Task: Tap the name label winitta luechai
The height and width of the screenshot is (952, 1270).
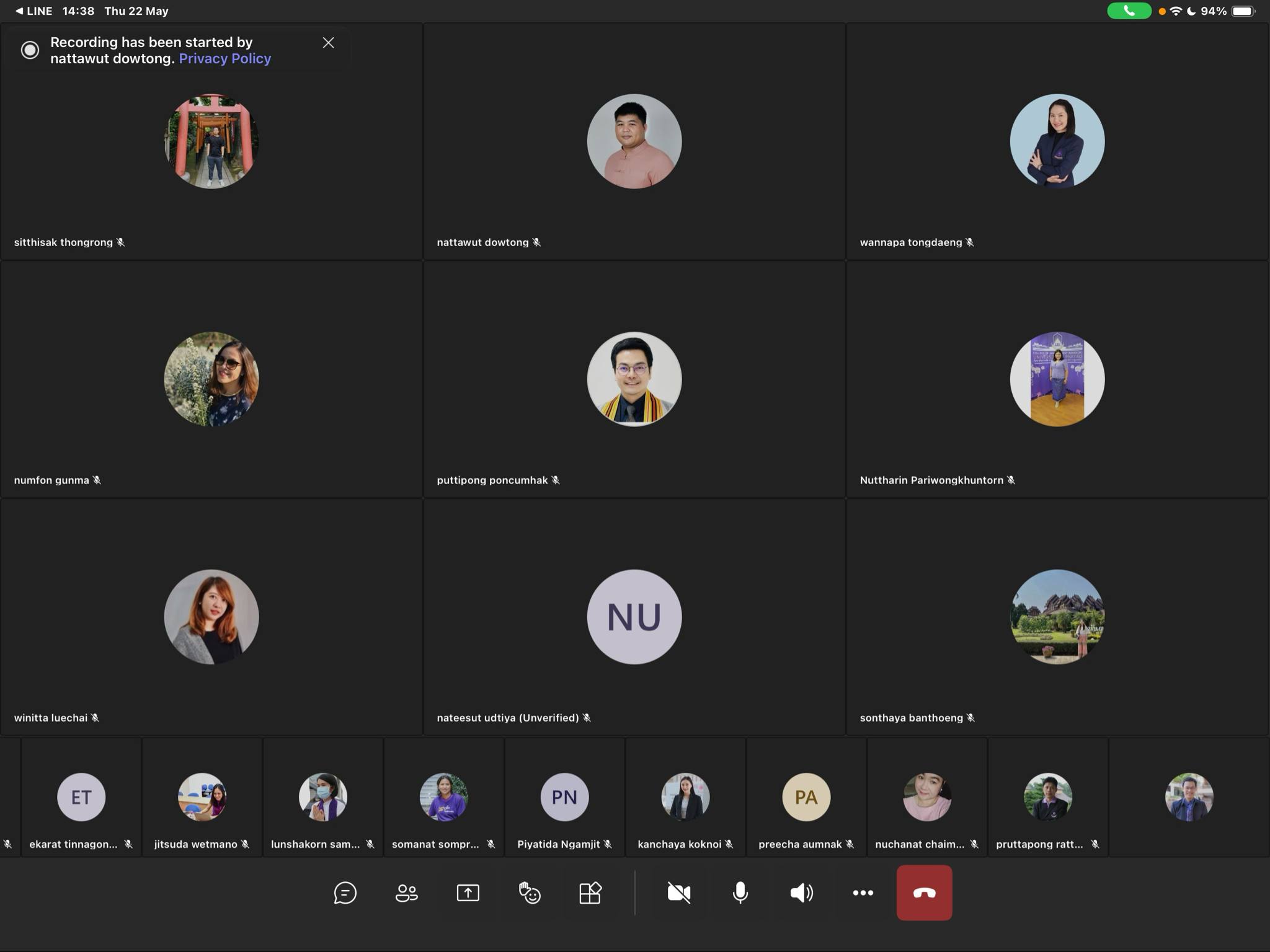Action: pyautogui.click(x=51, y=718)
